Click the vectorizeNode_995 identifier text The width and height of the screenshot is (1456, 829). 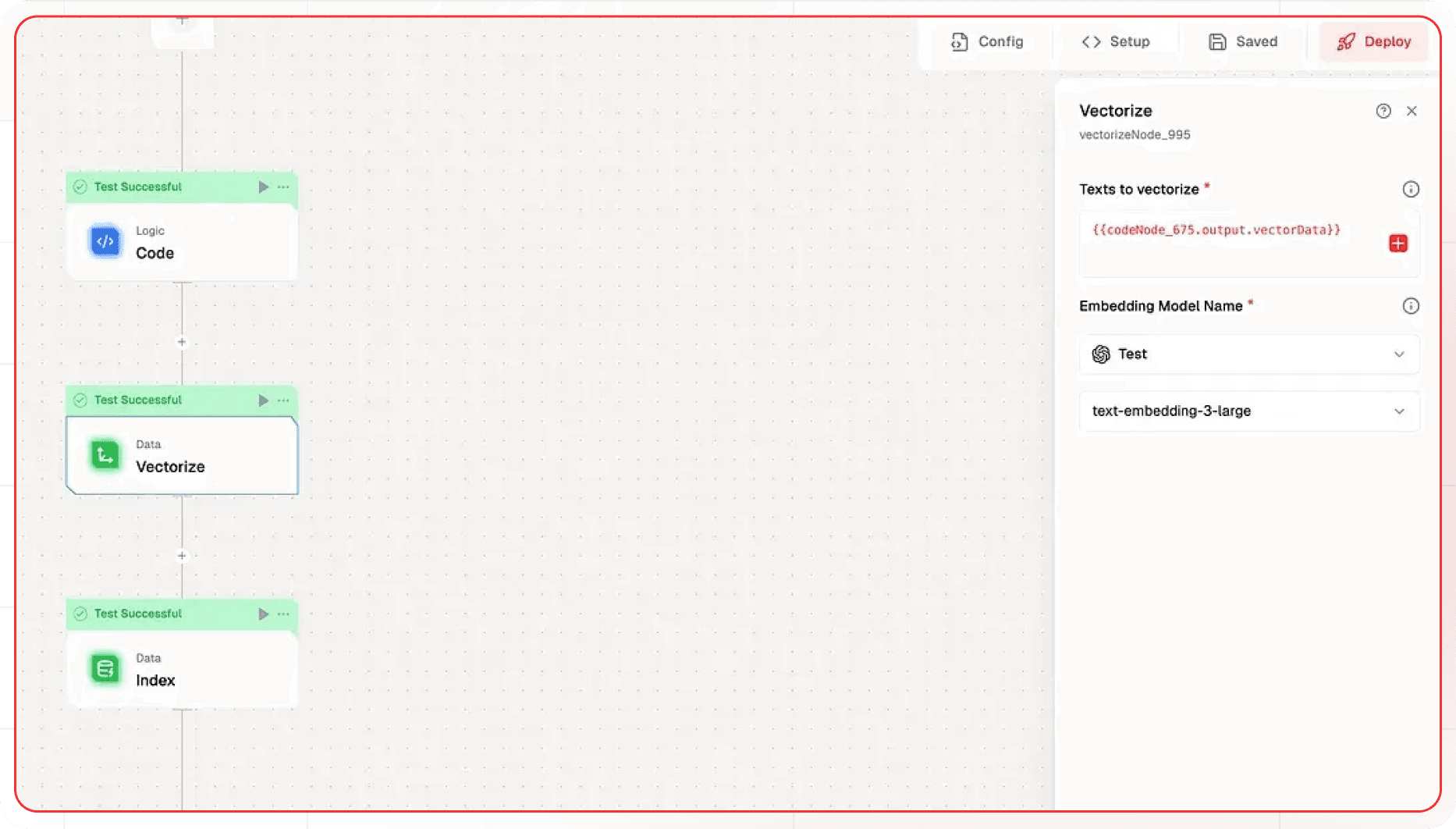1135,134
